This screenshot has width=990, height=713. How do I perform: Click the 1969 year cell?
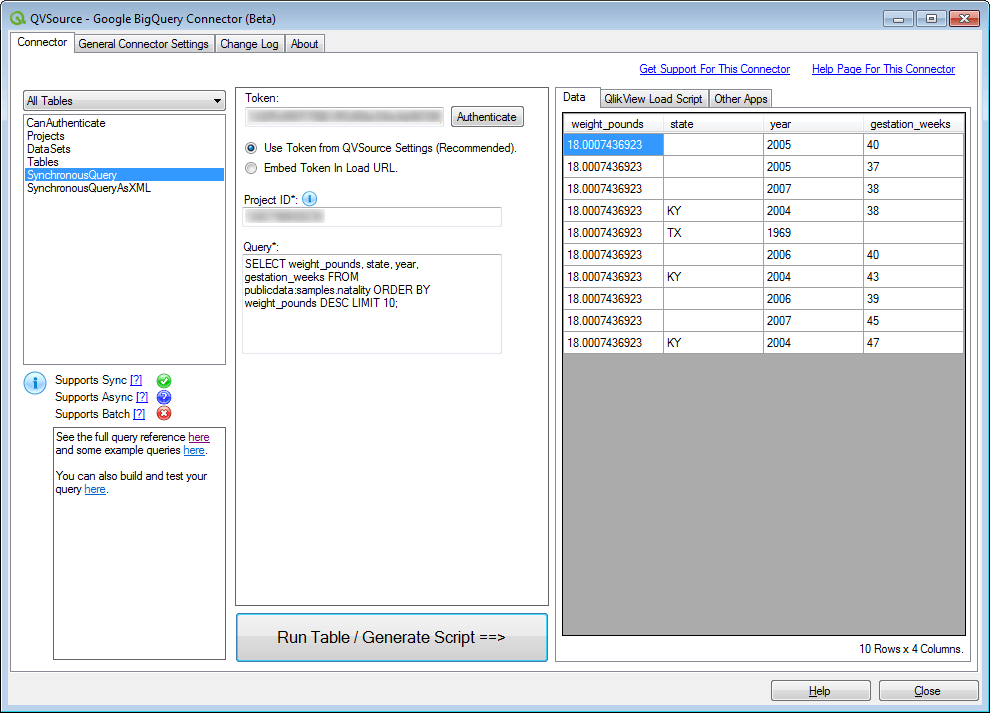pos(813,232)
